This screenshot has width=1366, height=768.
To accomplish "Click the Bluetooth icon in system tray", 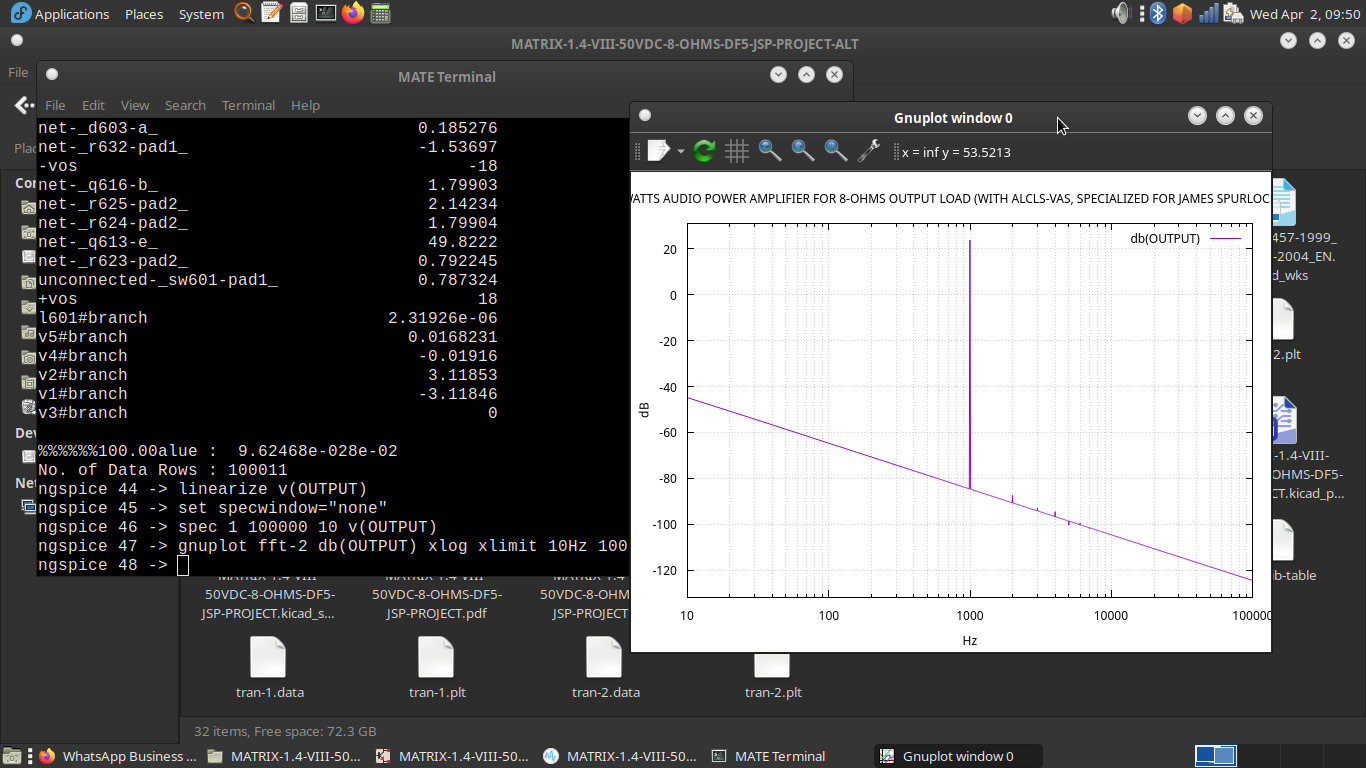I will pos(1158,13).
